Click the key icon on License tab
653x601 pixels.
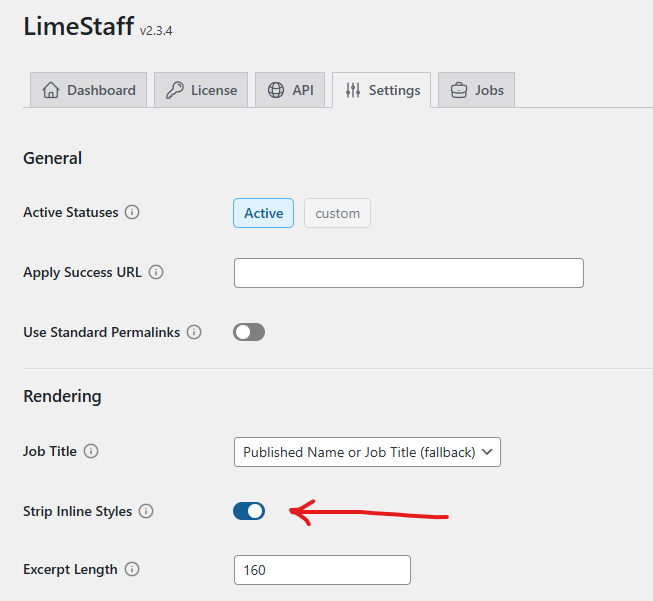click(174, 90)
